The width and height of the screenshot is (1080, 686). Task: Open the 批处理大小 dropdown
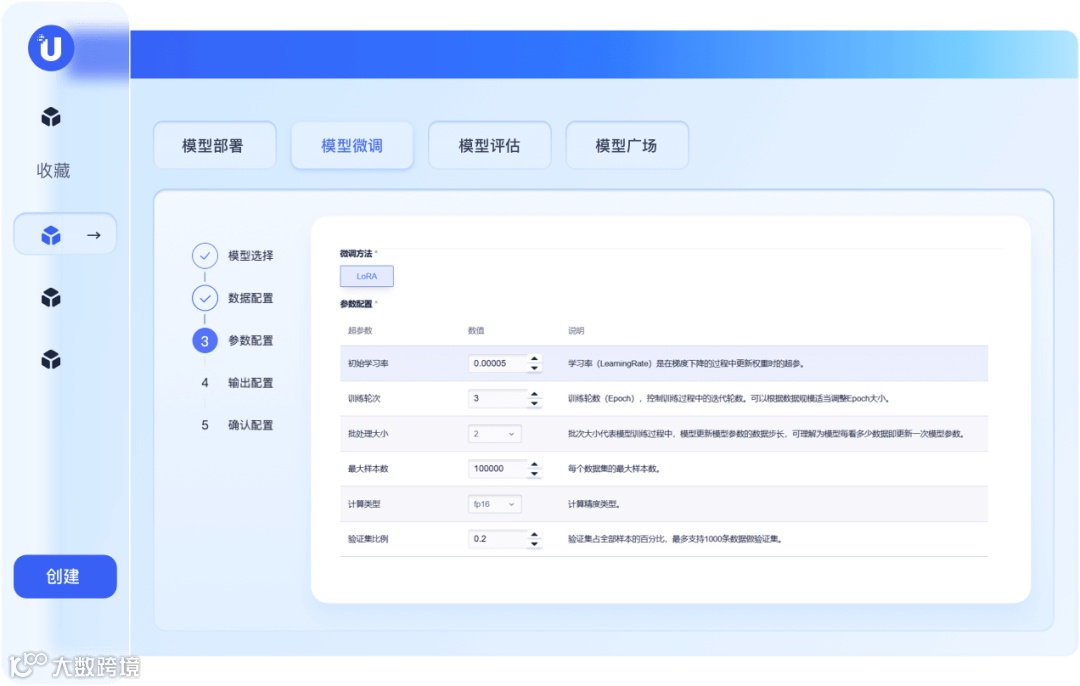(495, 434)
